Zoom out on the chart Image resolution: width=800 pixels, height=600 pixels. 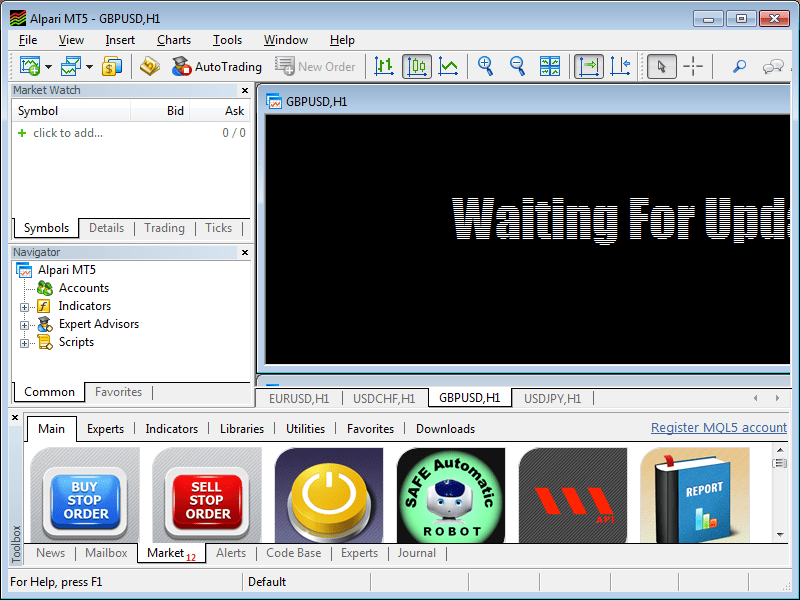tap(518, 67)
